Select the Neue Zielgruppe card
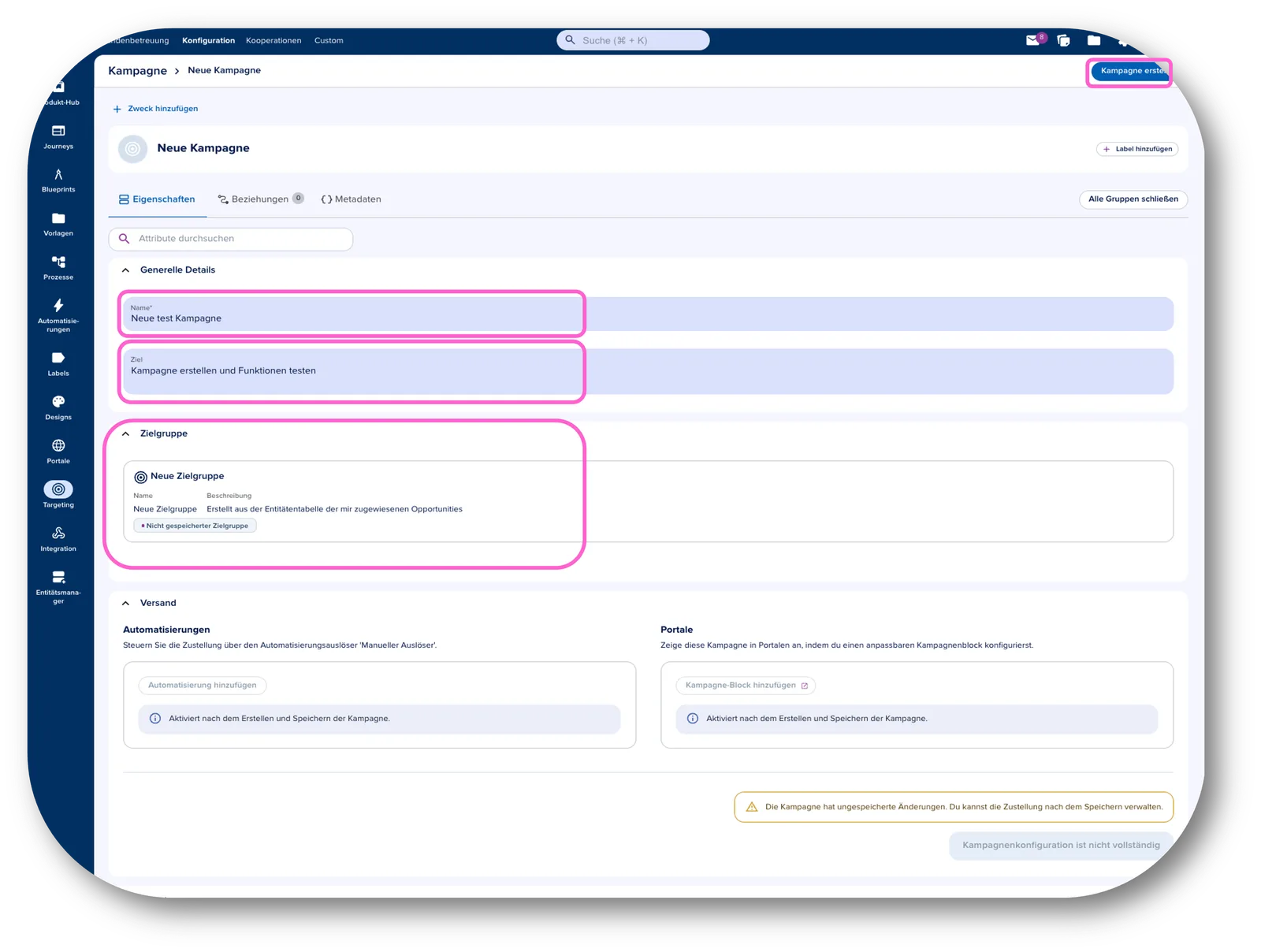1261x952 pixels. click(648, 501)
